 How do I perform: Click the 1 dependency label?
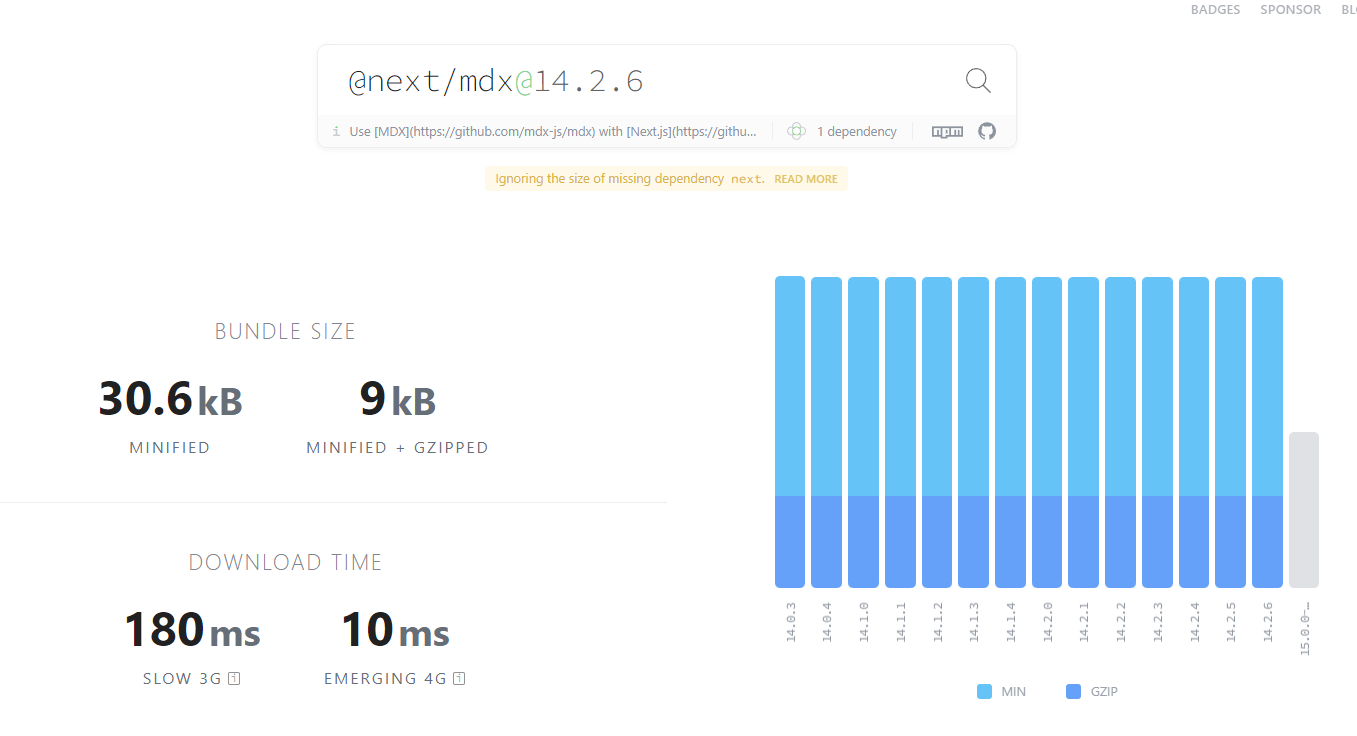coord(857,131)
